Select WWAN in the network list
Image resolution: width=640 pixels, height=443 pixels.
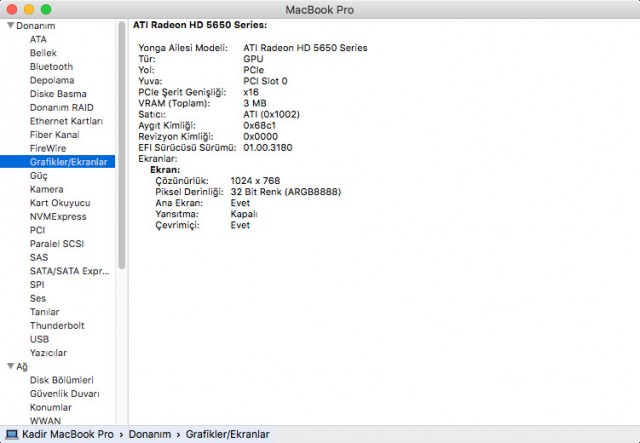45,420
